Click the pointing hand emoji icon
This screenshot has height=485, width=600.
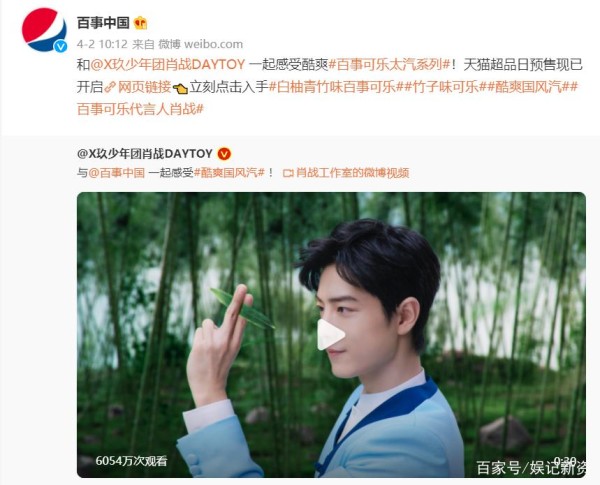180,88
